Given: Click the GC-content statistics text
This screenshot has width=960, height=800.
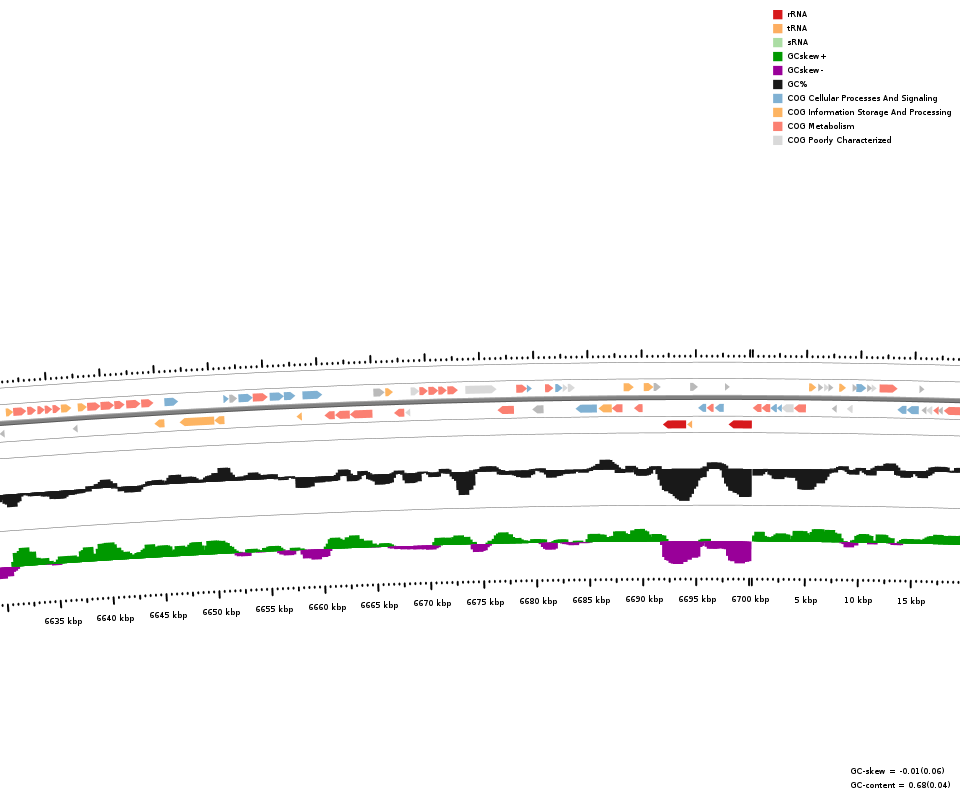Looking at the screenshot, I should tap(900, 785).
